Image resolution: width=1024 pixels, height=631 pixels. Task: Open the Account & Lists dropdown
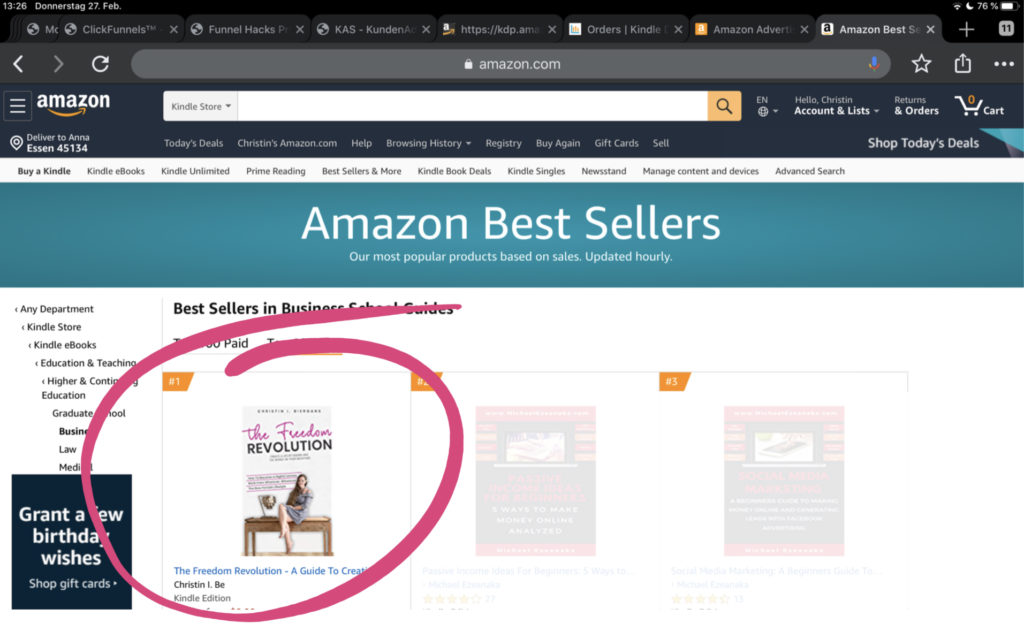pyautogui.click(x=836, y=105)
